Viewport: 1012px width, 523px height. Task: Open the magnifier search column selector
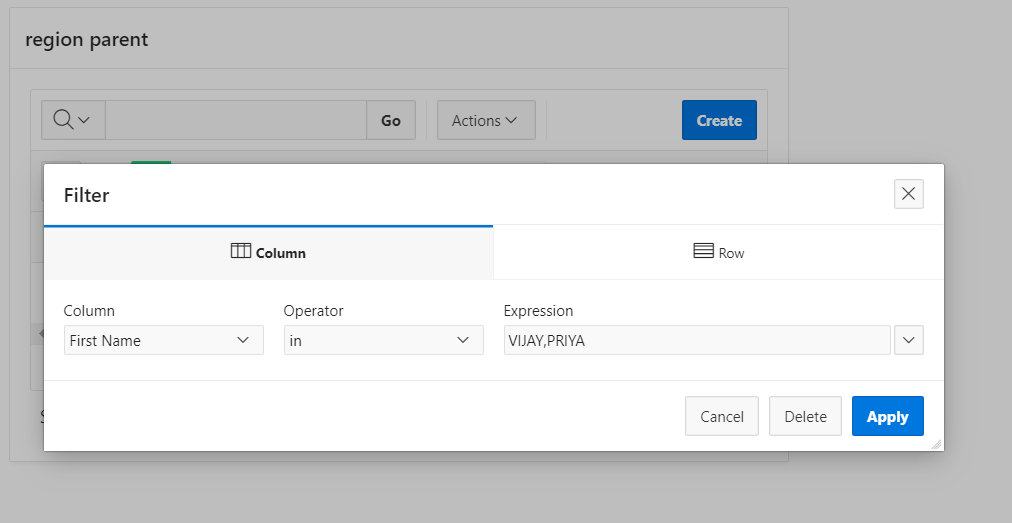[73, 120]
